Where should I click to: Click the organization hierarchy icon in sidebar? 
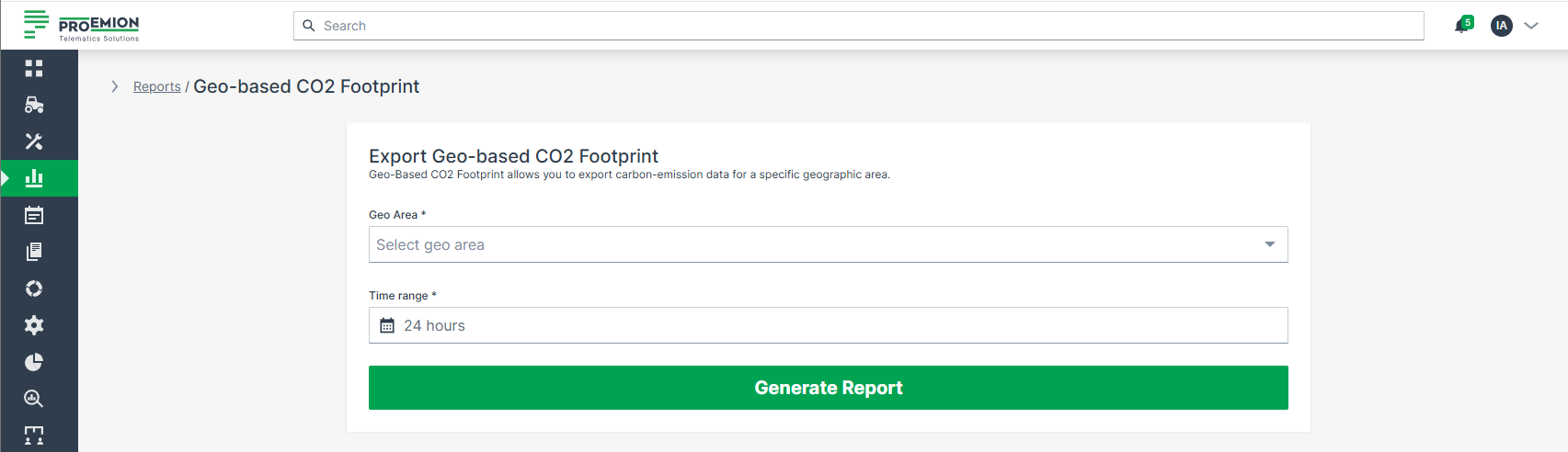[34, 435]
